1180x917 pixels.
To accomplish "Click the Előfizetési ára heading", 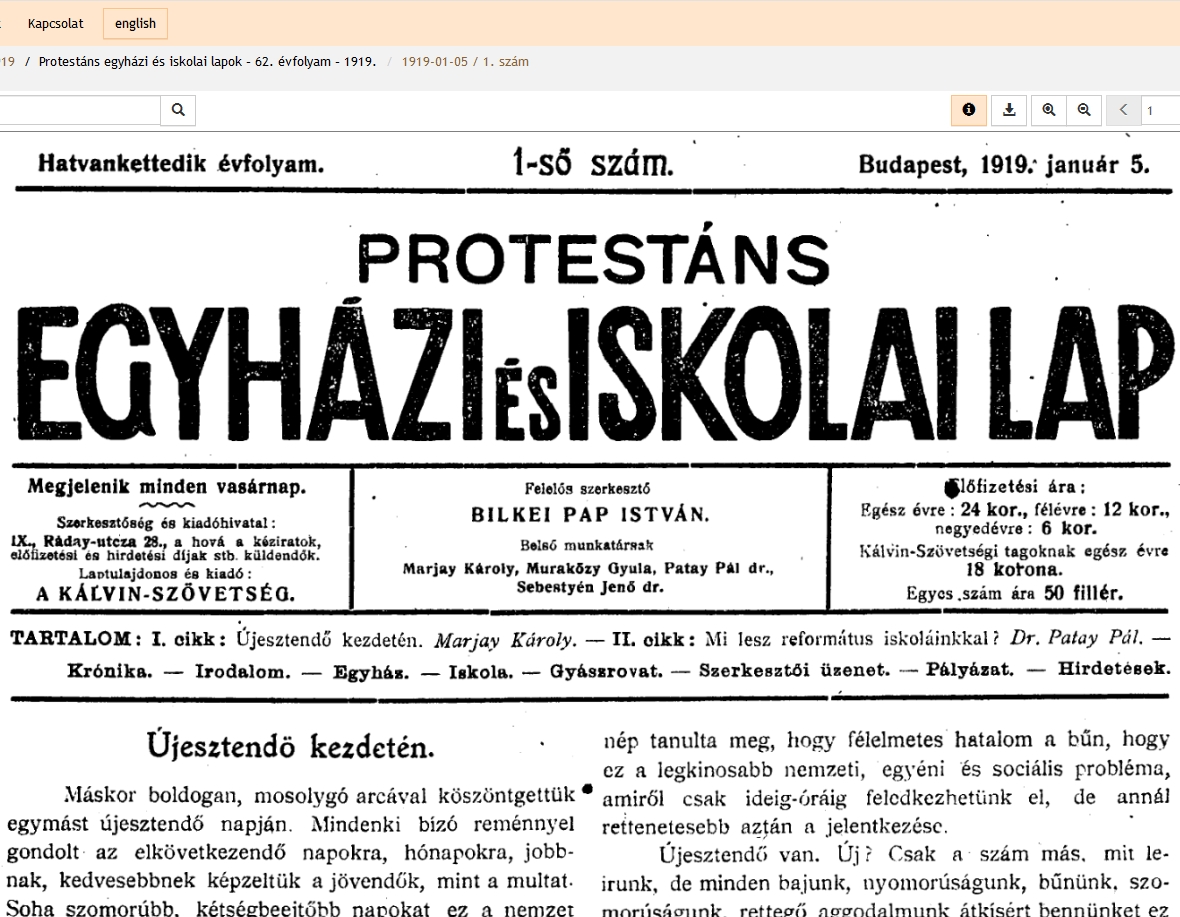I will point(1014,487).
